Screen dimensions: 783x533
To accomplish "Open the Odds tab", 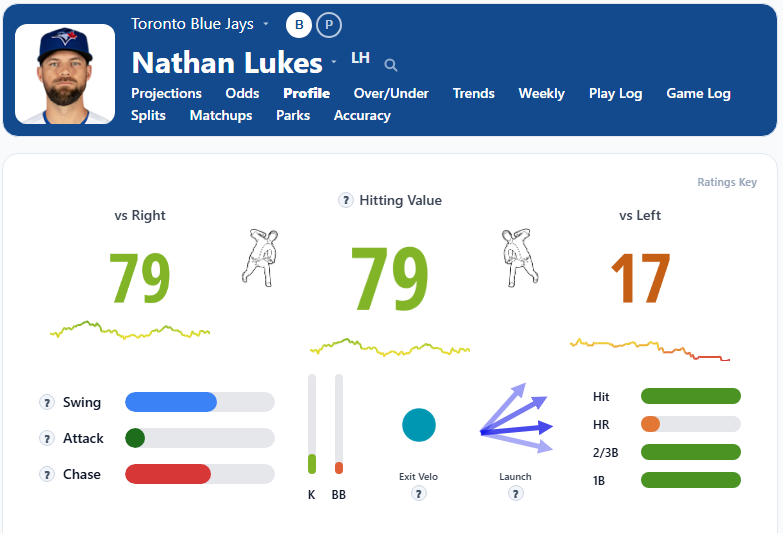I will [242, 93].
